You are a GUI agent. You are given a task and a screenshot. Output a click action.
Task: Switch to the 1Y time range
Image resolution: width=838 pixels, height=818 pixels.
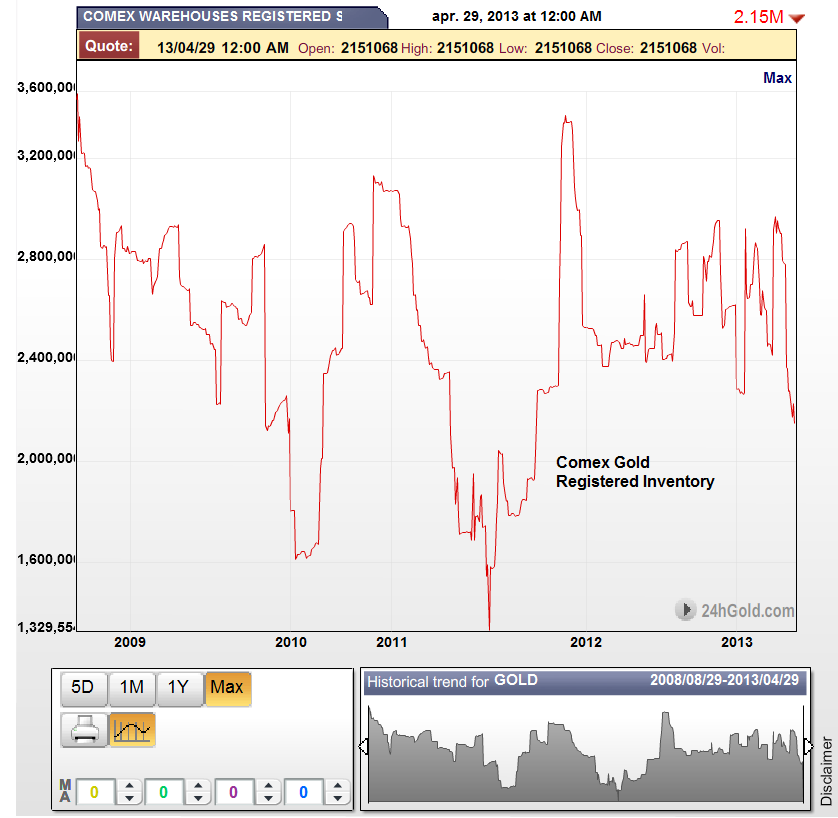click(179, 687)
